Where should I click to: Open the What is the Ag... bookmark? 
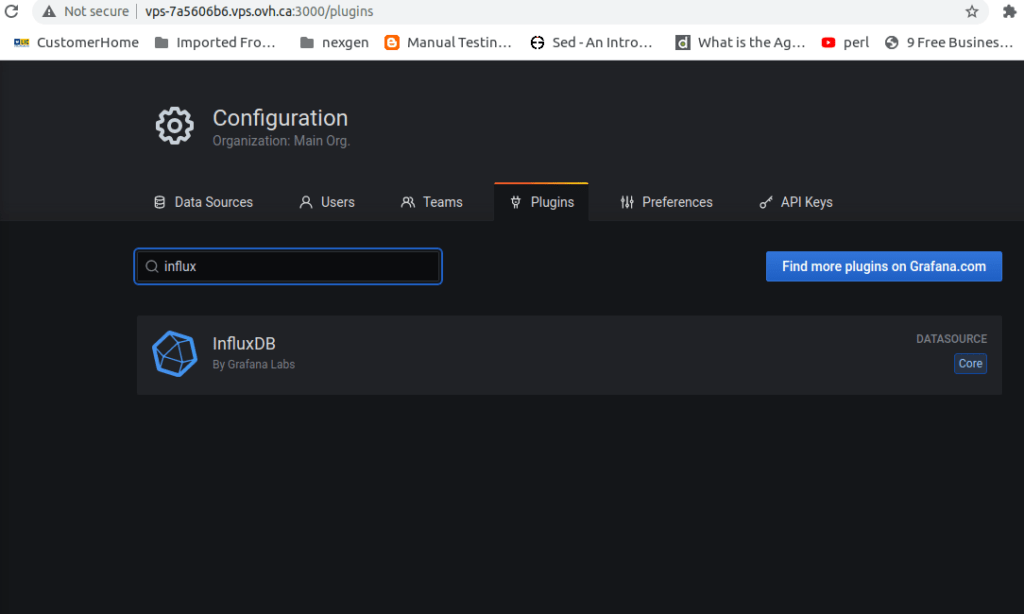(x=740, y=42)
